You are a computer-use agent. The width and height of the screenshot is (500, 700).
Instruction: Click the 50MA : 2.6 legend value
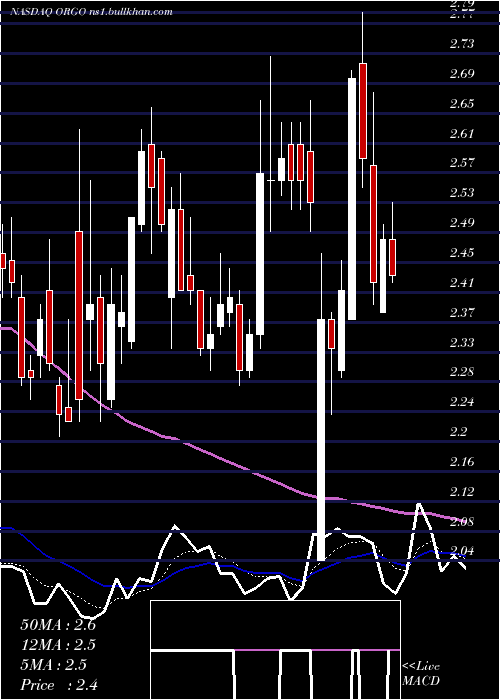pyautogui.click(x=58, y=625)
